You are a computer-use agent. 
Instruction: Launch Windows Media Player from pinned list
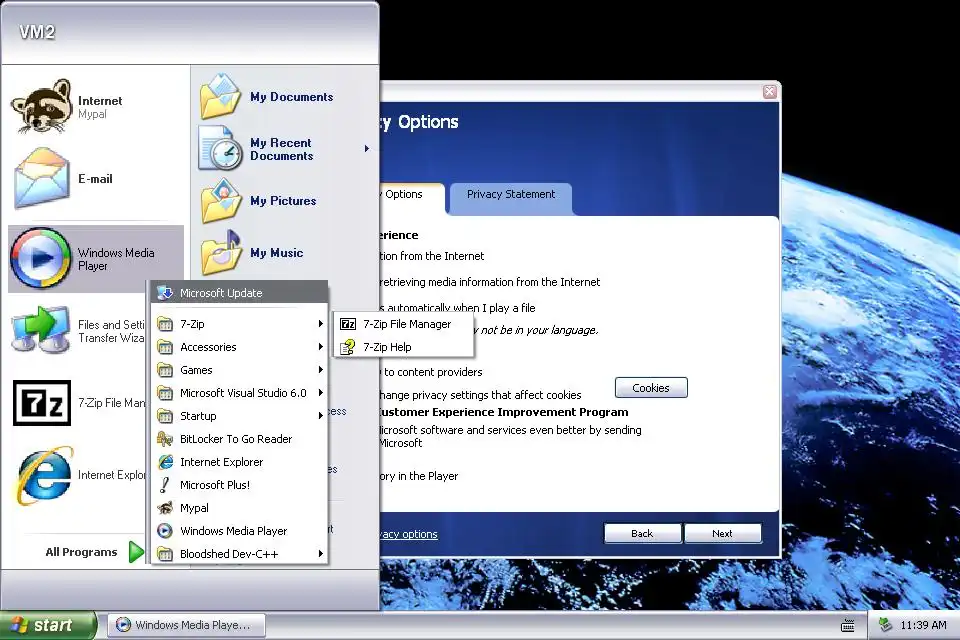point(96,259)
